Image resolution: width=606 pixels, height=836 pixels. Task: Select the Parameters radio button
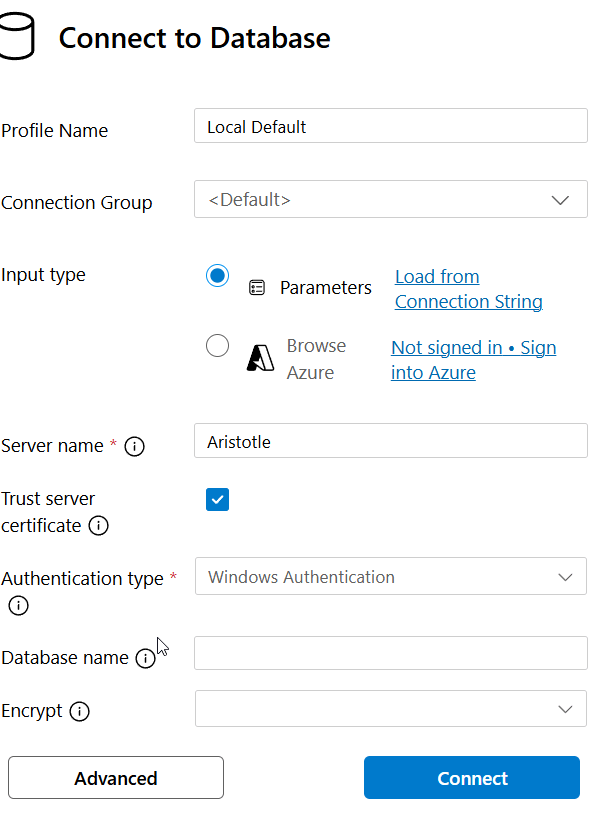pos(217,276)
